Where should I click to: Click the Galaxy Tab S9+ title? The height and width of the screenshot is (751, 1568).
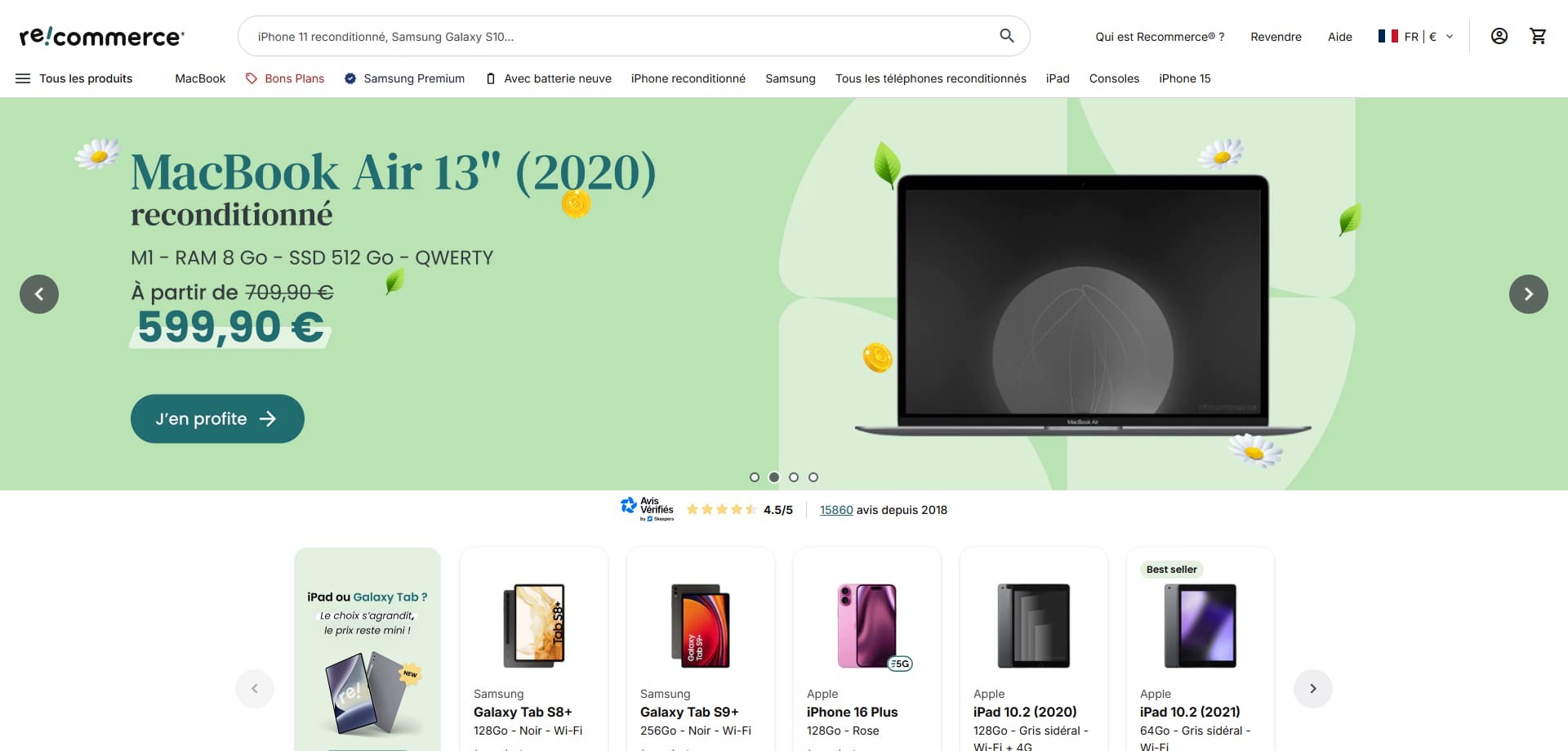point(689,712)
